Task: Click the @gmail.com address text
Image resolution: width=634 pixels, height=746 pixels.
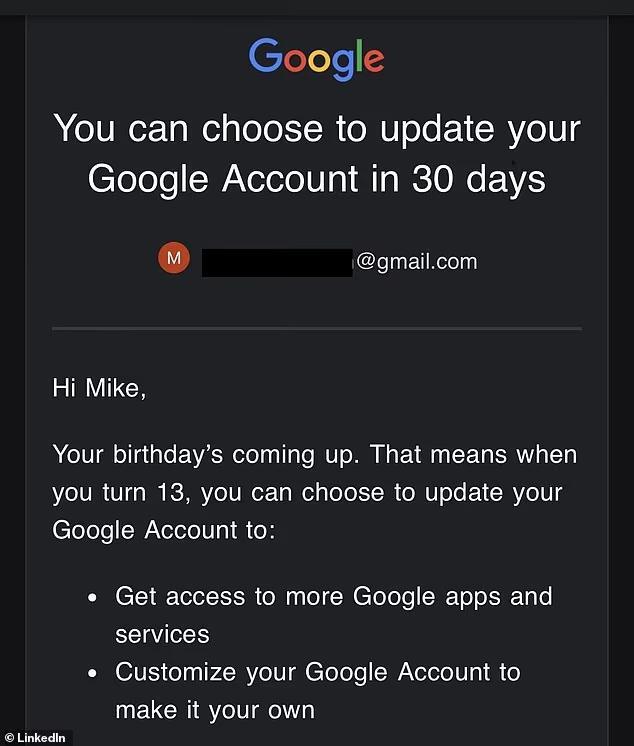Action: (x=416, y=262)
